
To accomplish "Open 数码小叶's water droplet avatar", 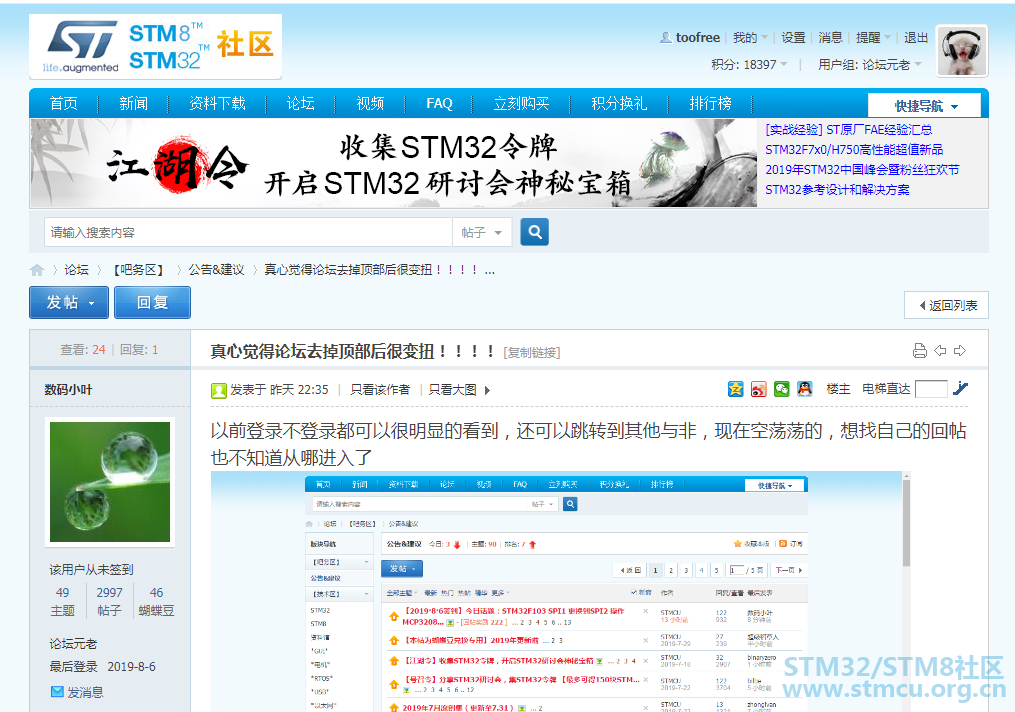I will (x=110, y=482).
